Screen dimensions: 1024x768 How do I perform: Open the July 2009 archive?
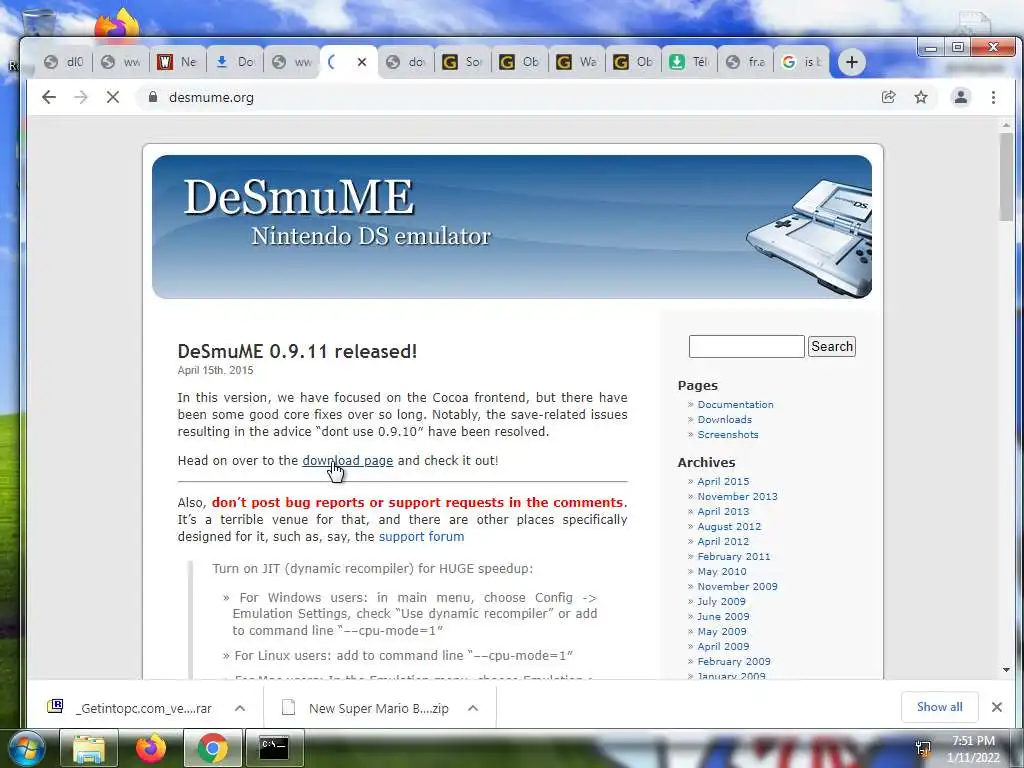tap(721, 601)
